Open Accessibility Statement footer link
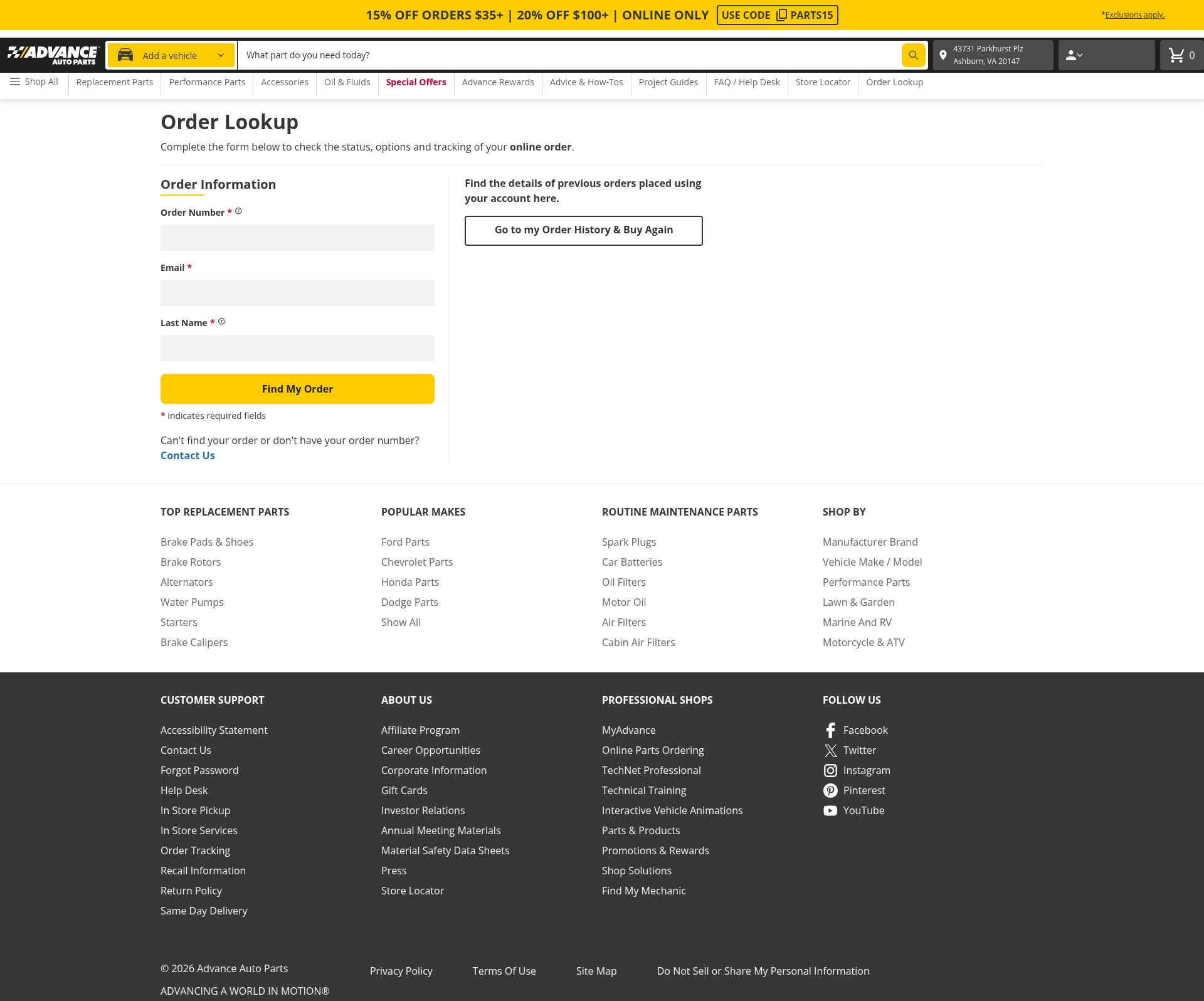 (214, 730)
